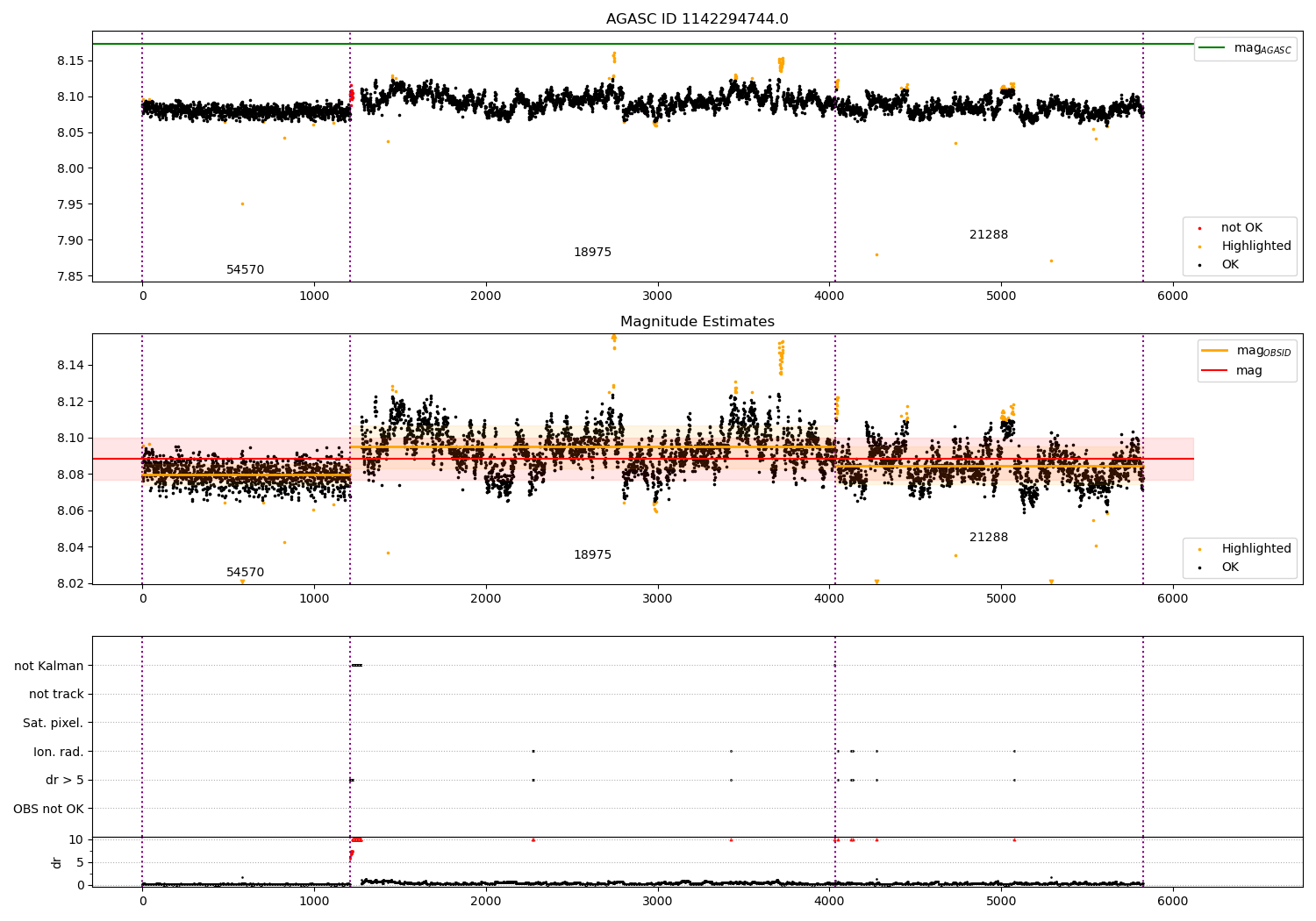
Task: Click the 21288 label in the middle plot
Action: tap(989, 538)
